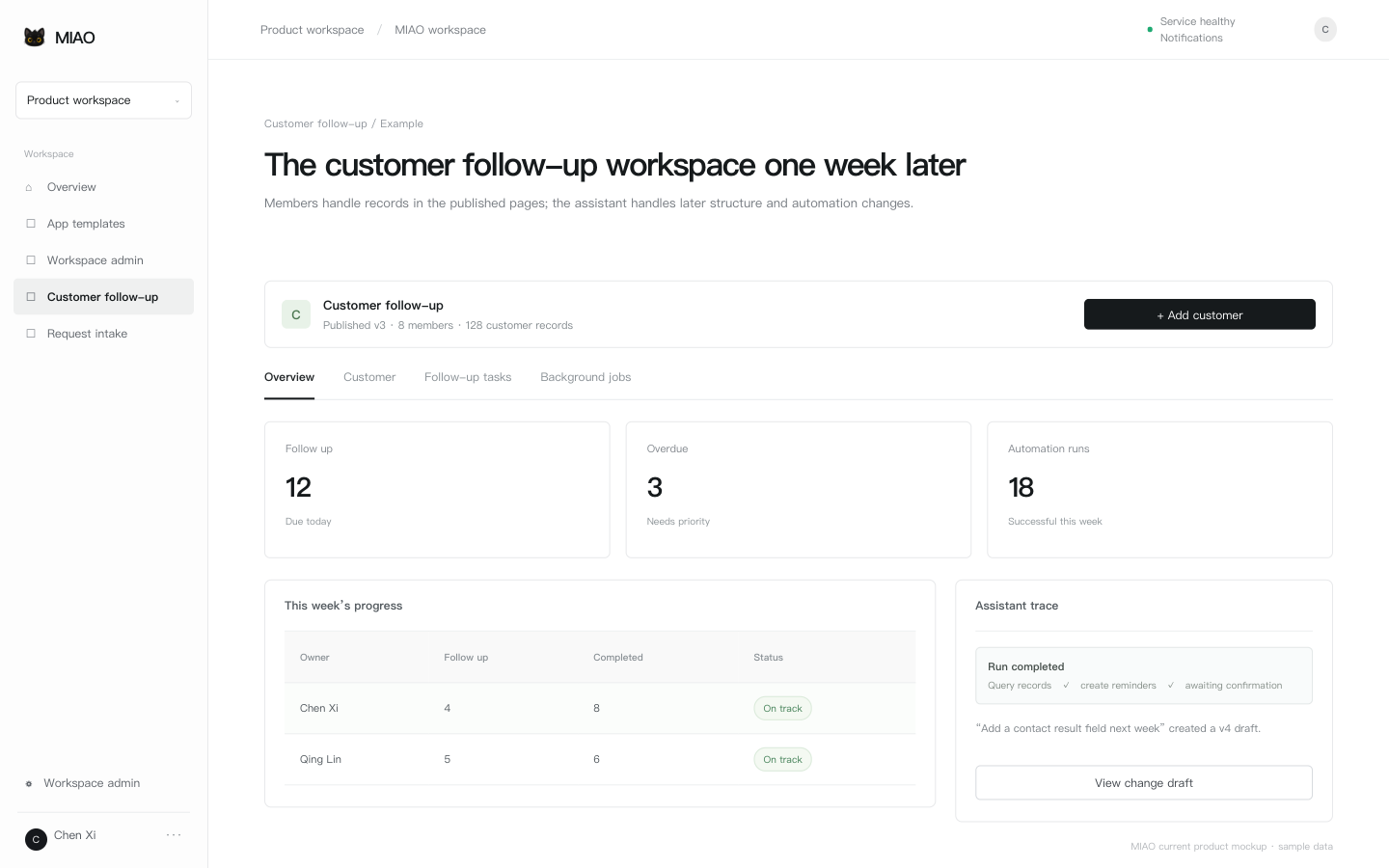The width and height of the screenshot is (1389, 868).
Task: Click the green service status dot
Action: coord(1150,30)
